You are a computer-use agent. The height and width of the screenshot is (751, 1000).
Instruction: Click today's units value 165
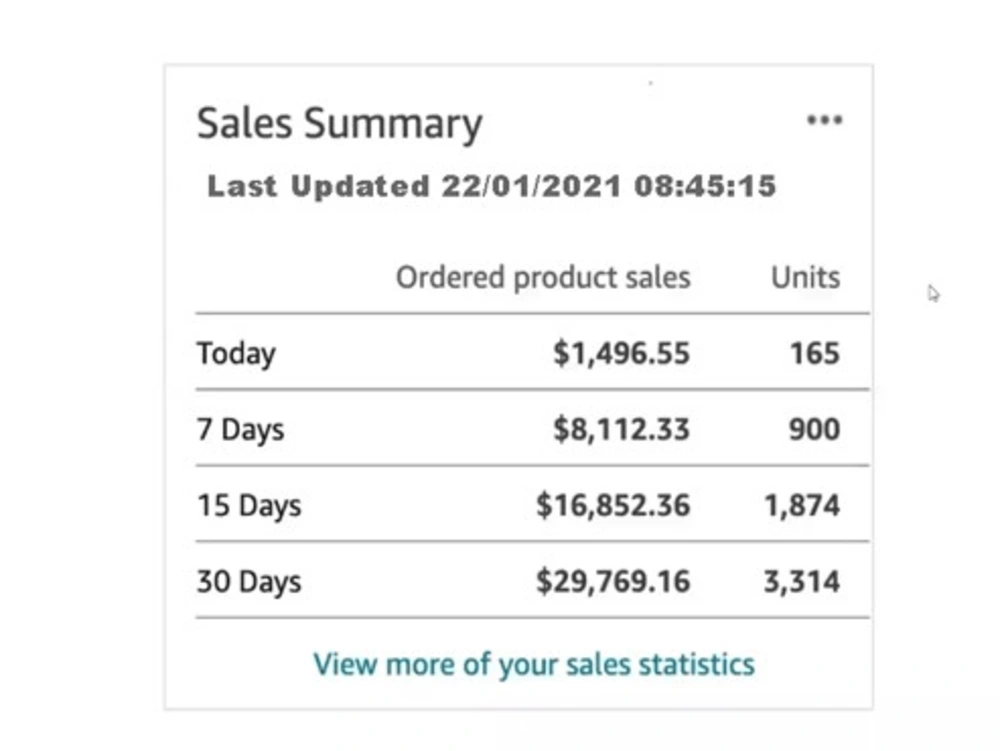tap(814, 353)
